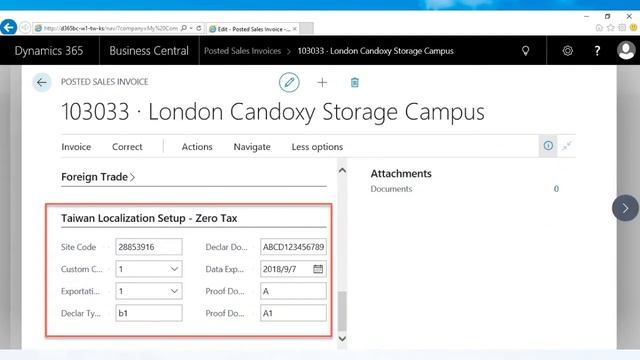This screenshot has height=360, width=640.
Task: Click the pencil Edit icon
Action: click(x=289, y=82)
